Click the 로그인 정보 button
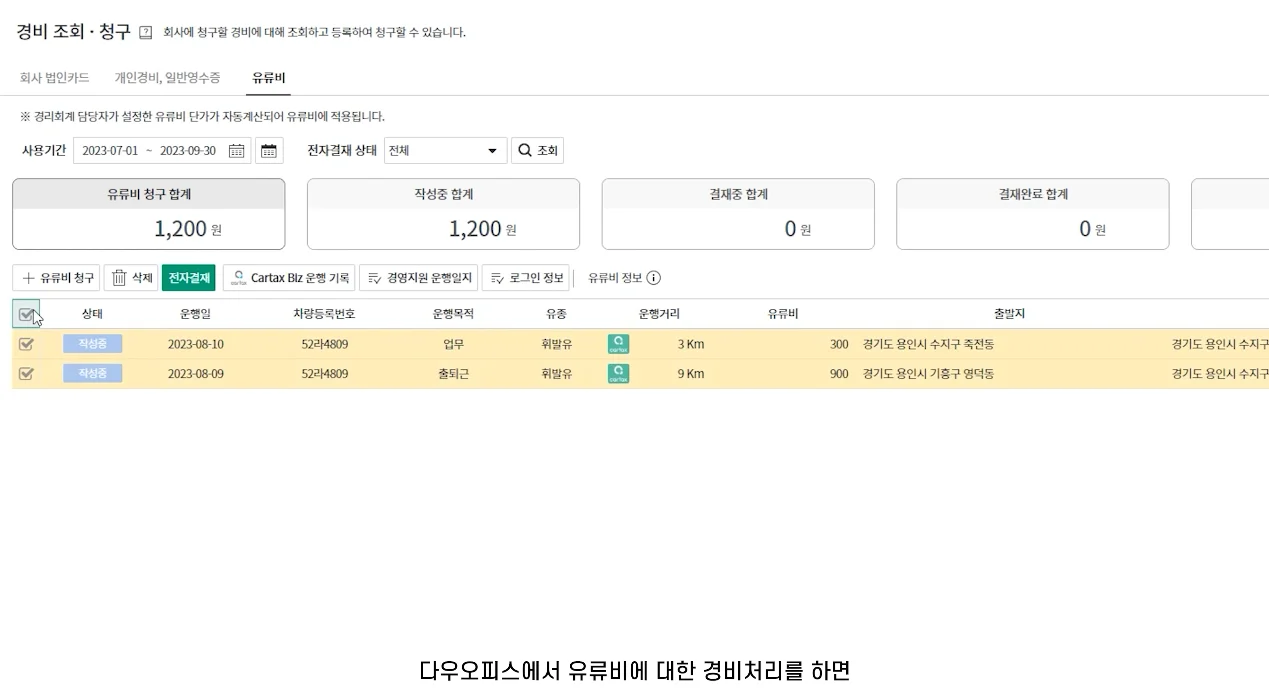The image size is (1269, 693). tap(526, 278)
